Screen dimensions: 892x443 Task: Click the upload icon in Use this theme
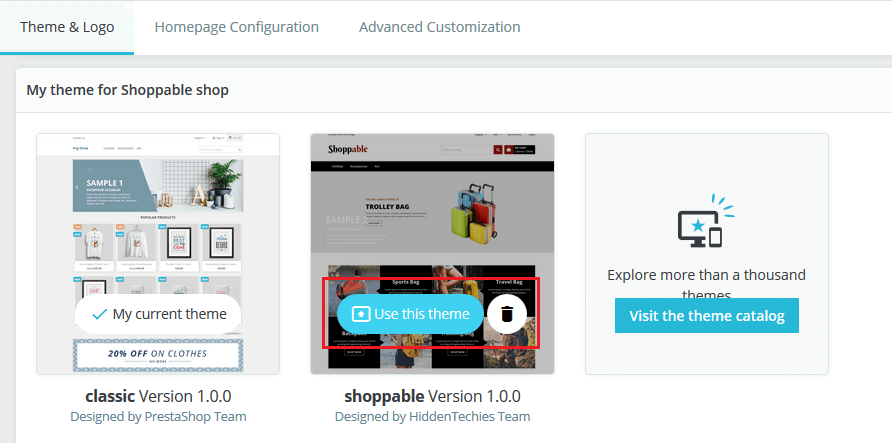pos(361,314)
